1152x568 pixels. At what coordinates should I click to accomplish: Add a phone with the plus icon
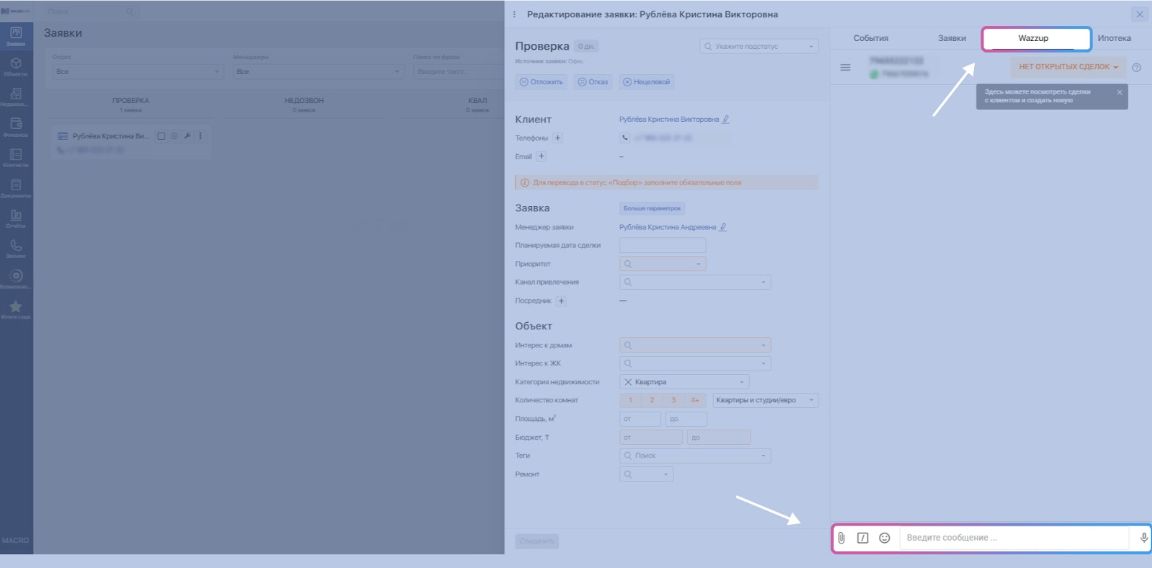[558, 138]
